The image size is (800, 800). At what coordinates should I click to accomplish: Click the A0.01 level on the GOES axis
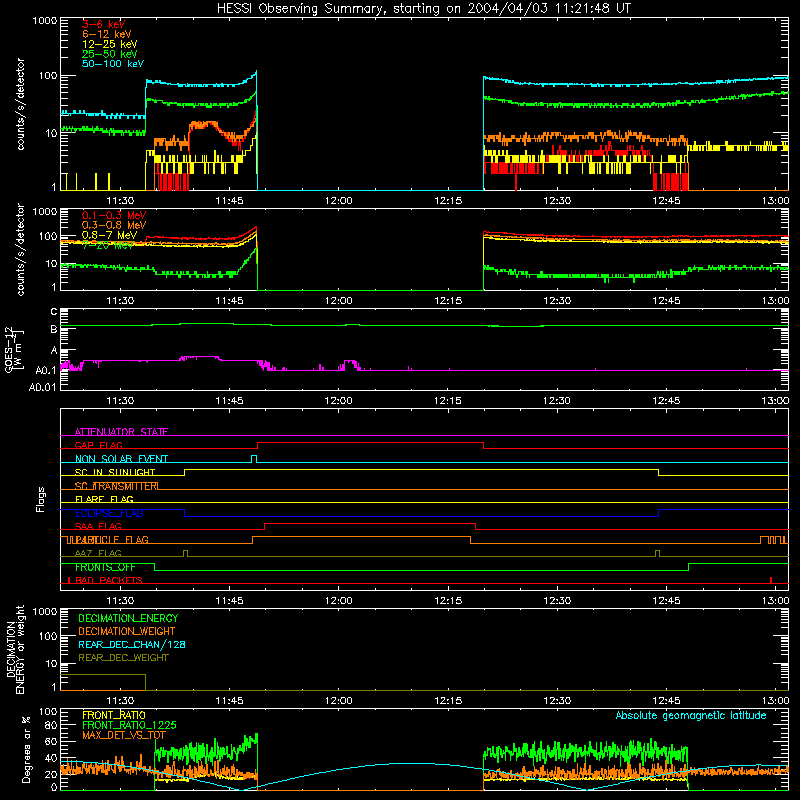coord(42,387)
